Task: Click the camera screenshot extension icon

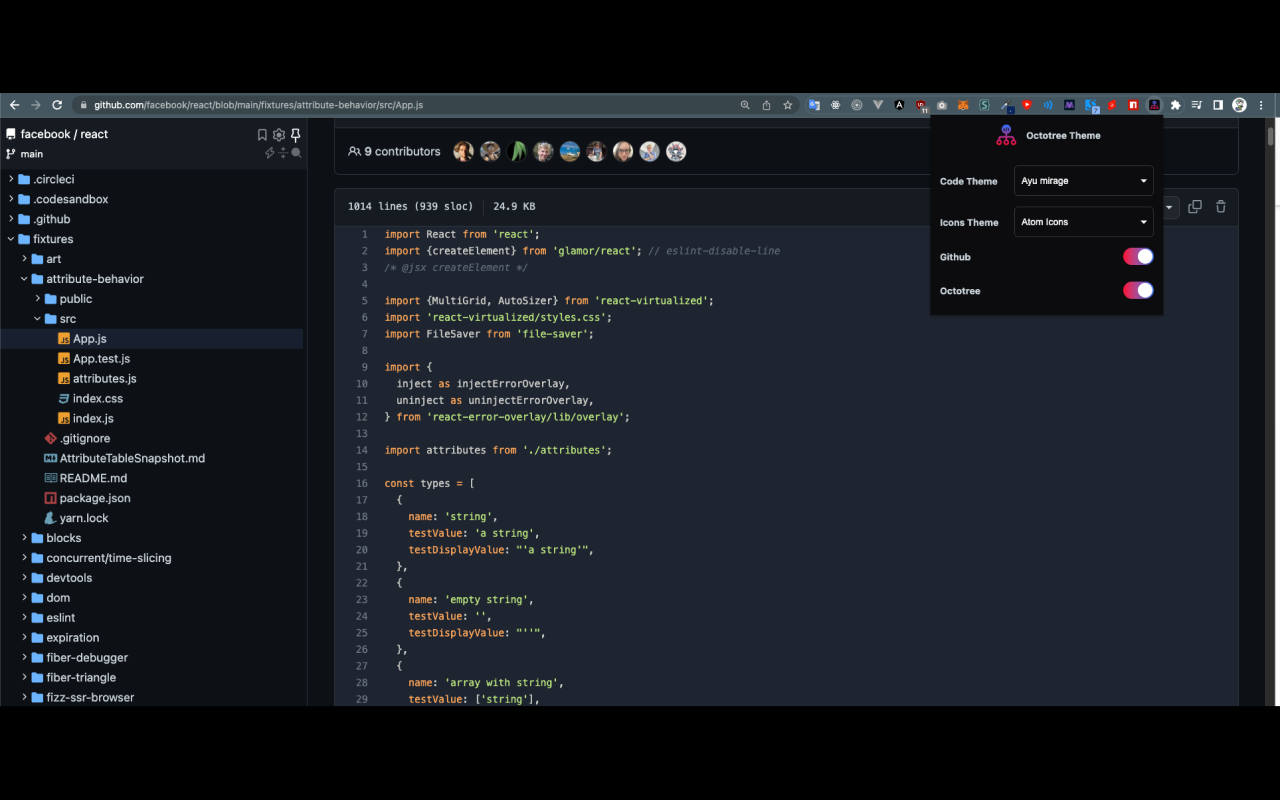Action: (942, 105)
